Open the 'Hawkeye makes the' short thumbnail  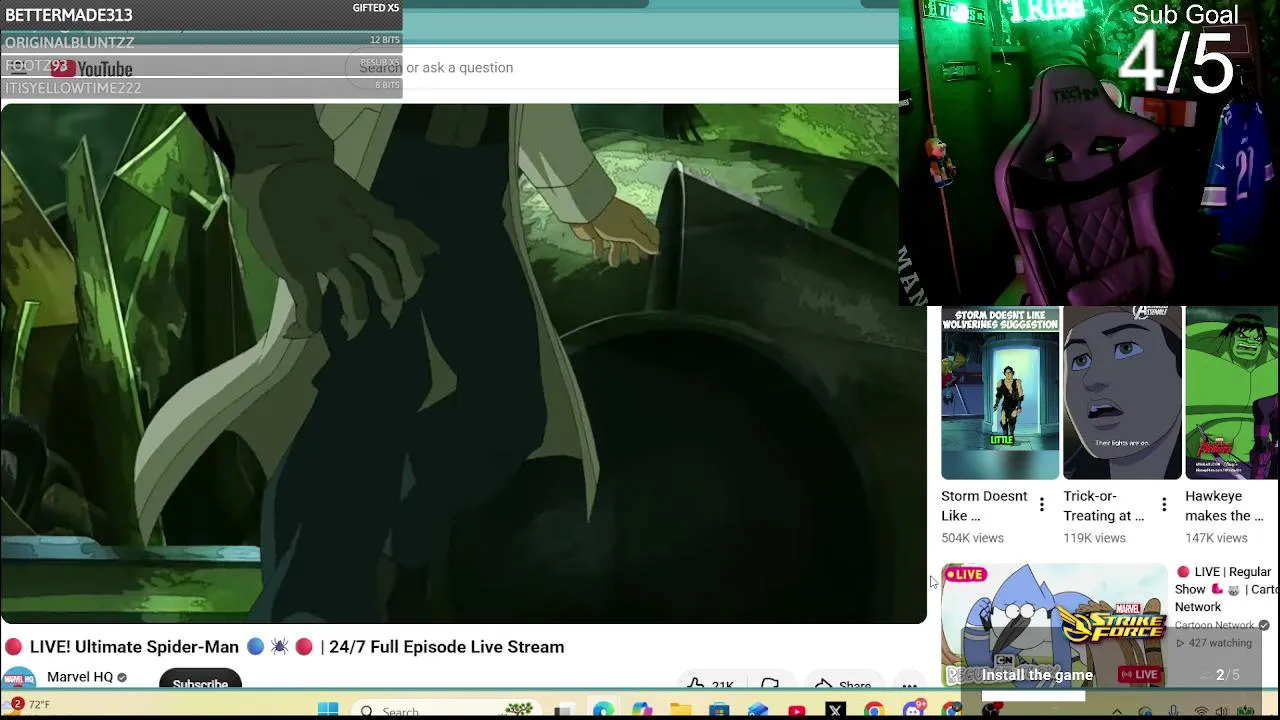coord(1232,393)
